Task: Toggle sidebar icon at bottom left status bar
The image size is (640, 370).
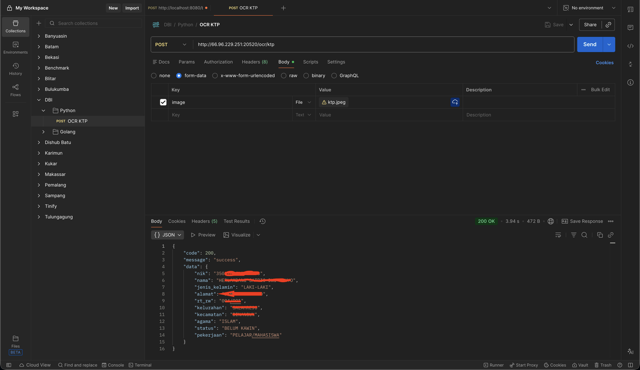Action: tap(9, 365)
